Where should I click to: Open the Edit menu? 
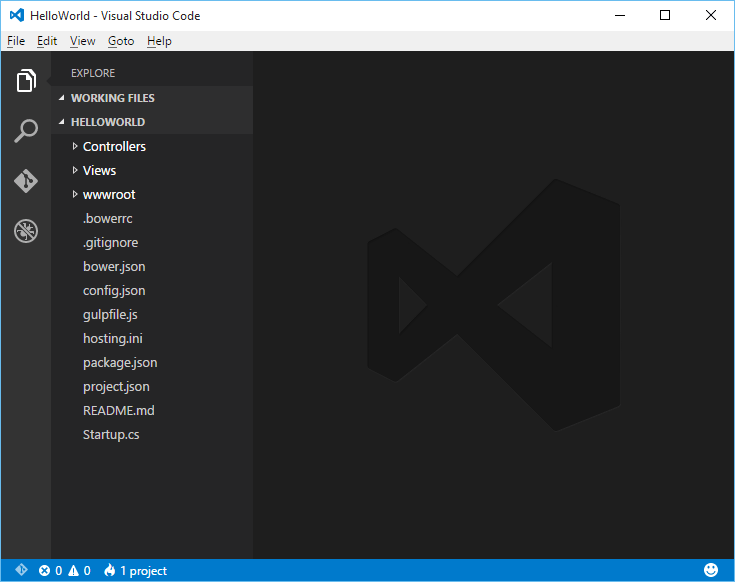click(47, 41)
